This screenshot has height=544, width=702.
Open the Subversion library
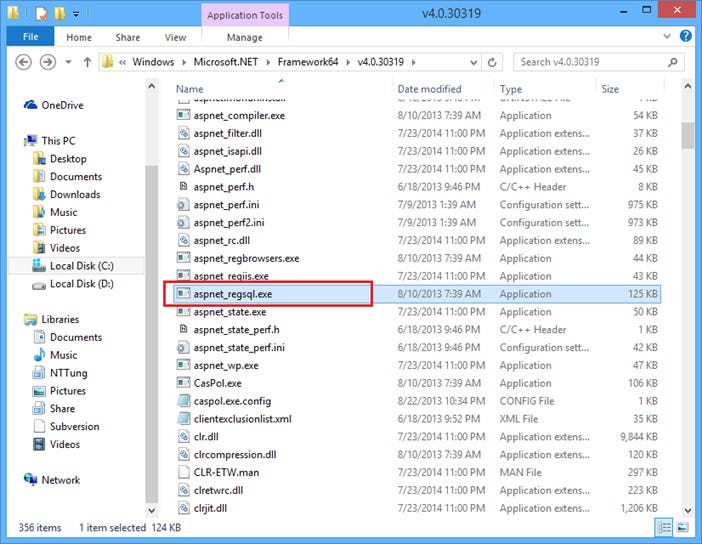coord(66,426)
